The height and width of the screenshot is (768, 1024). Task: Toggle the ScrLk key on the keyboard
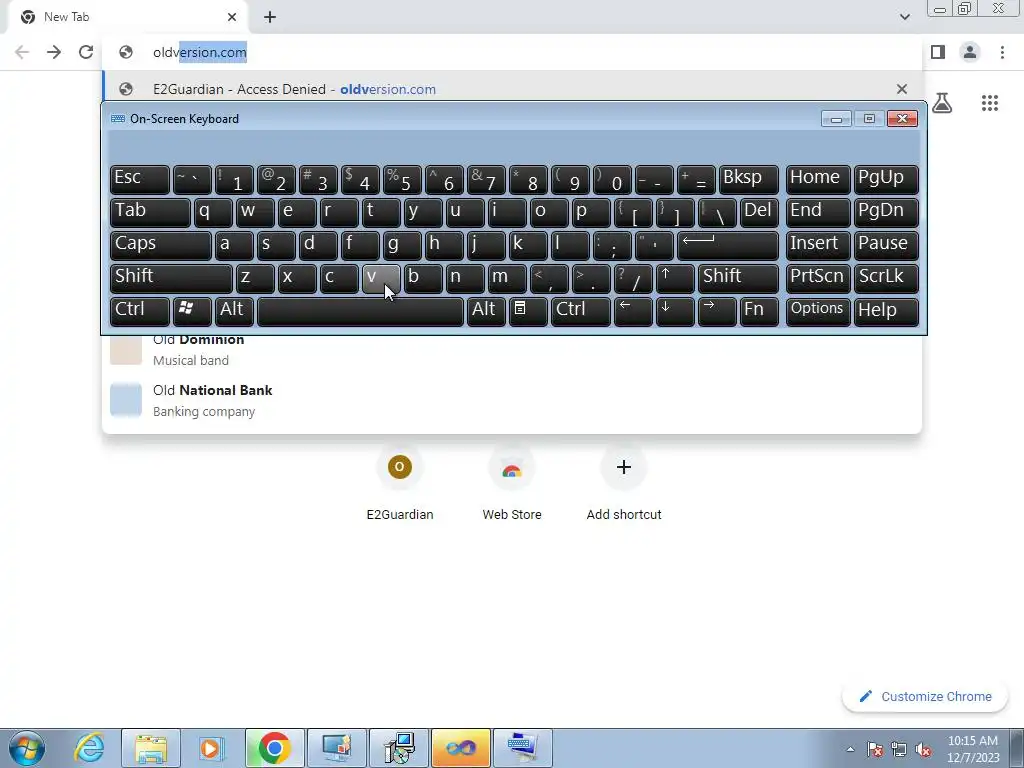click(x=886, y=278)
